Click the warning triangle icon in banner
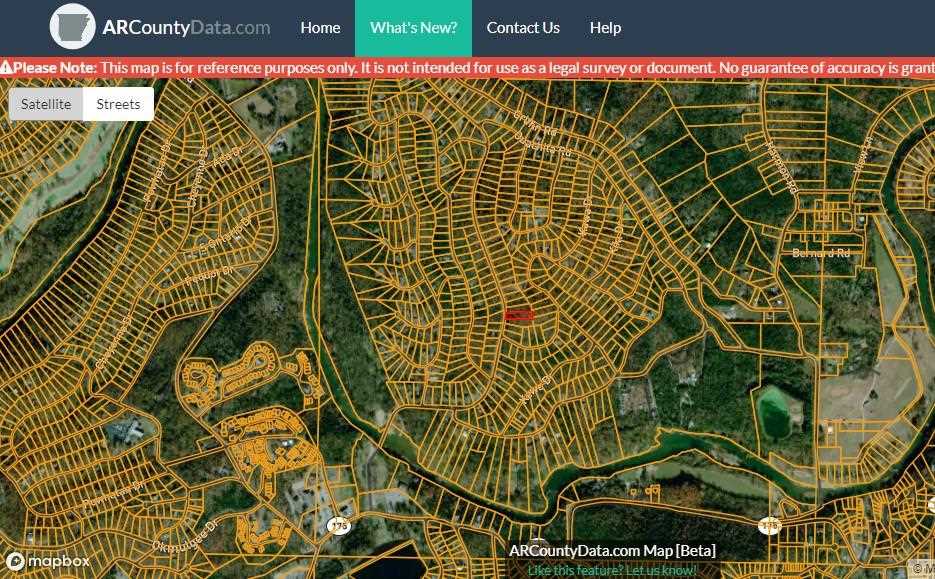Screen dimensions: 935x579 click(x=6, y=68)
